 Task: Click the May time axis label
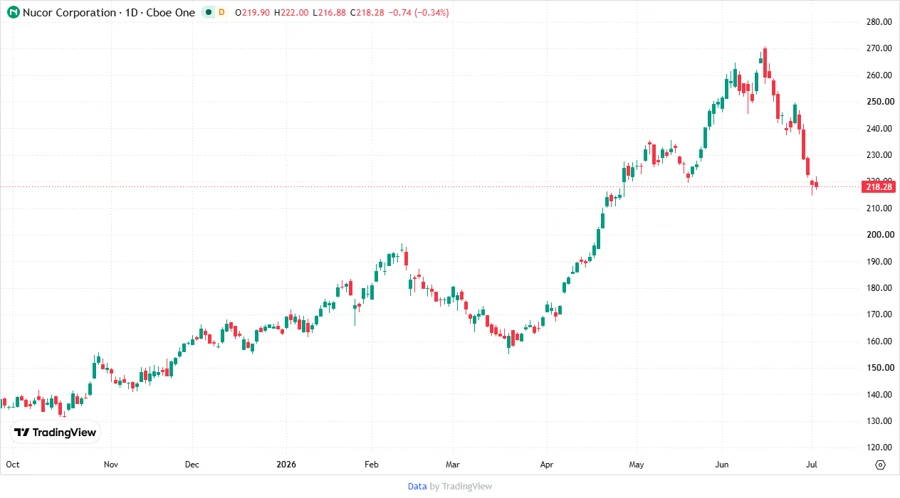636,464
